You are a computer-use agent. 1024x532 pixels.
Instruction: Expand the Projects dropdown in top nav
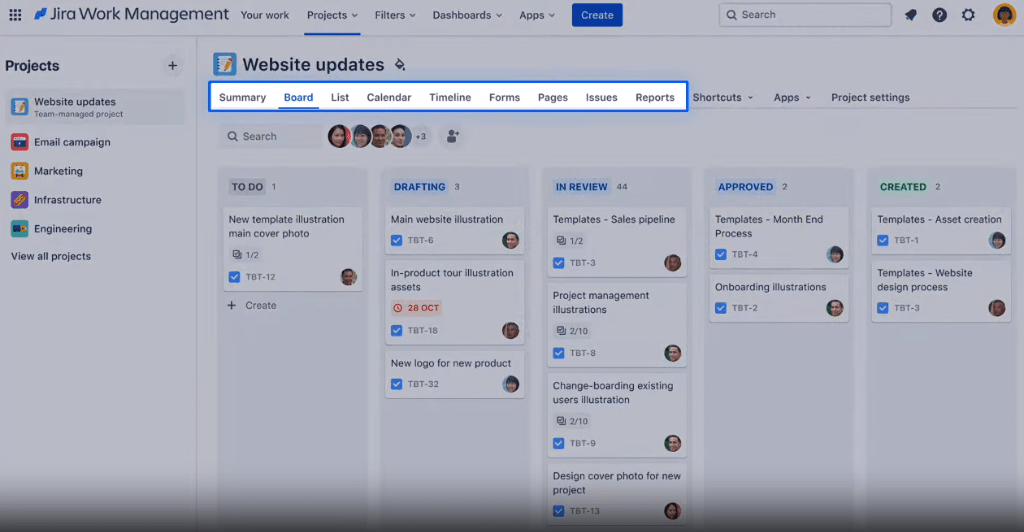[x=332, y=14]
